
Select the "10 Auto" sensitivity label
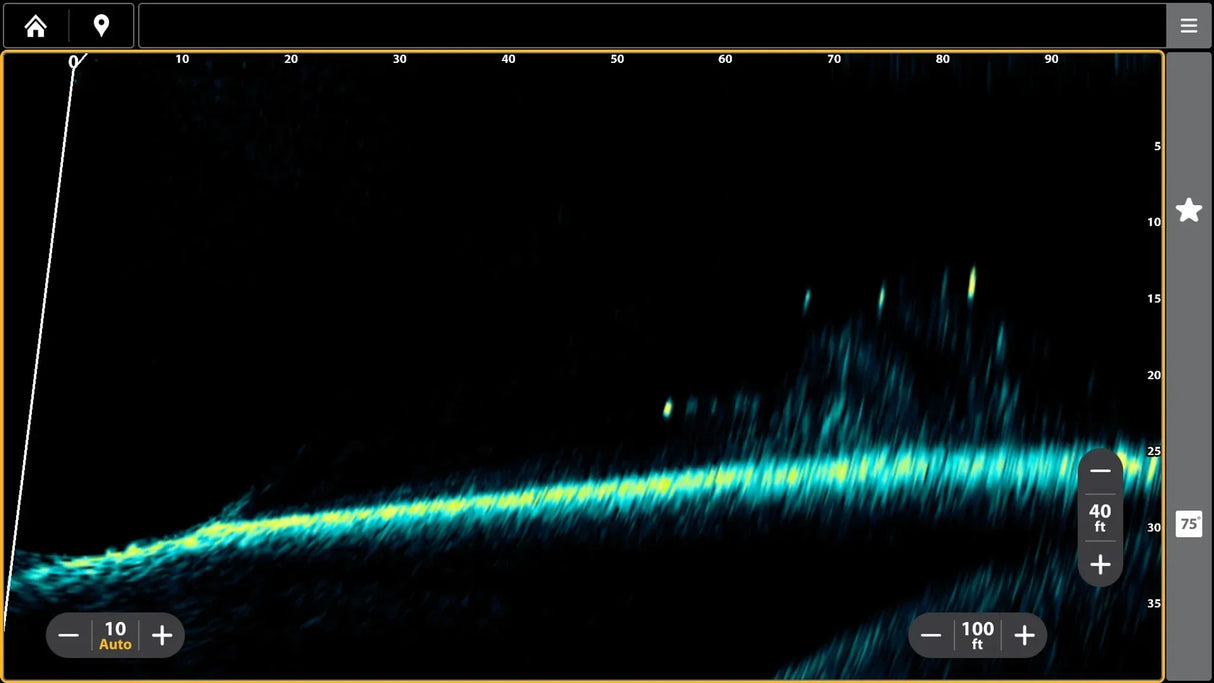click(x=114, y=634)
